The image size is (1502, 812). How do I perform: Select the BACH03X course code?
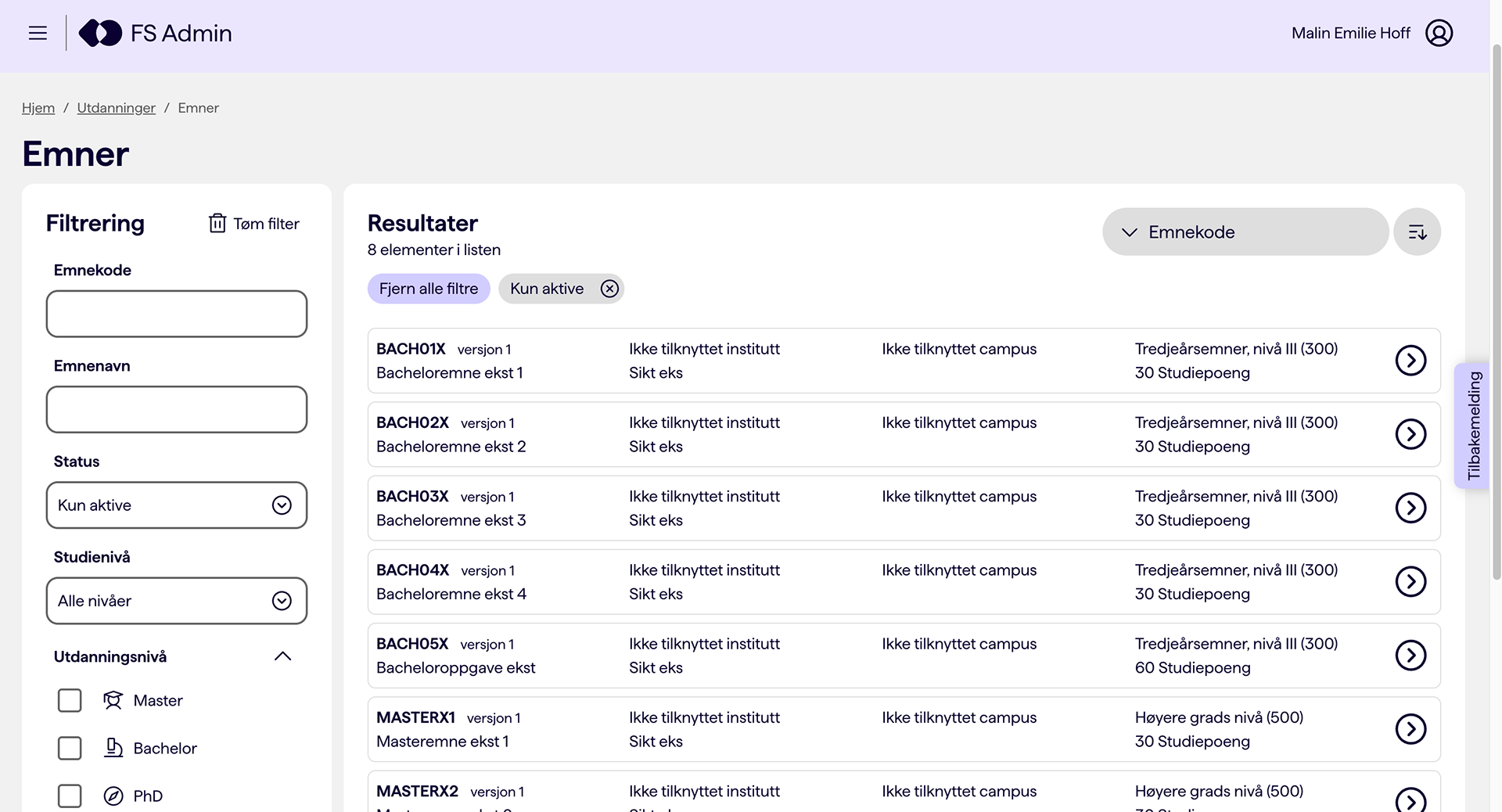[x=412, y=496]
